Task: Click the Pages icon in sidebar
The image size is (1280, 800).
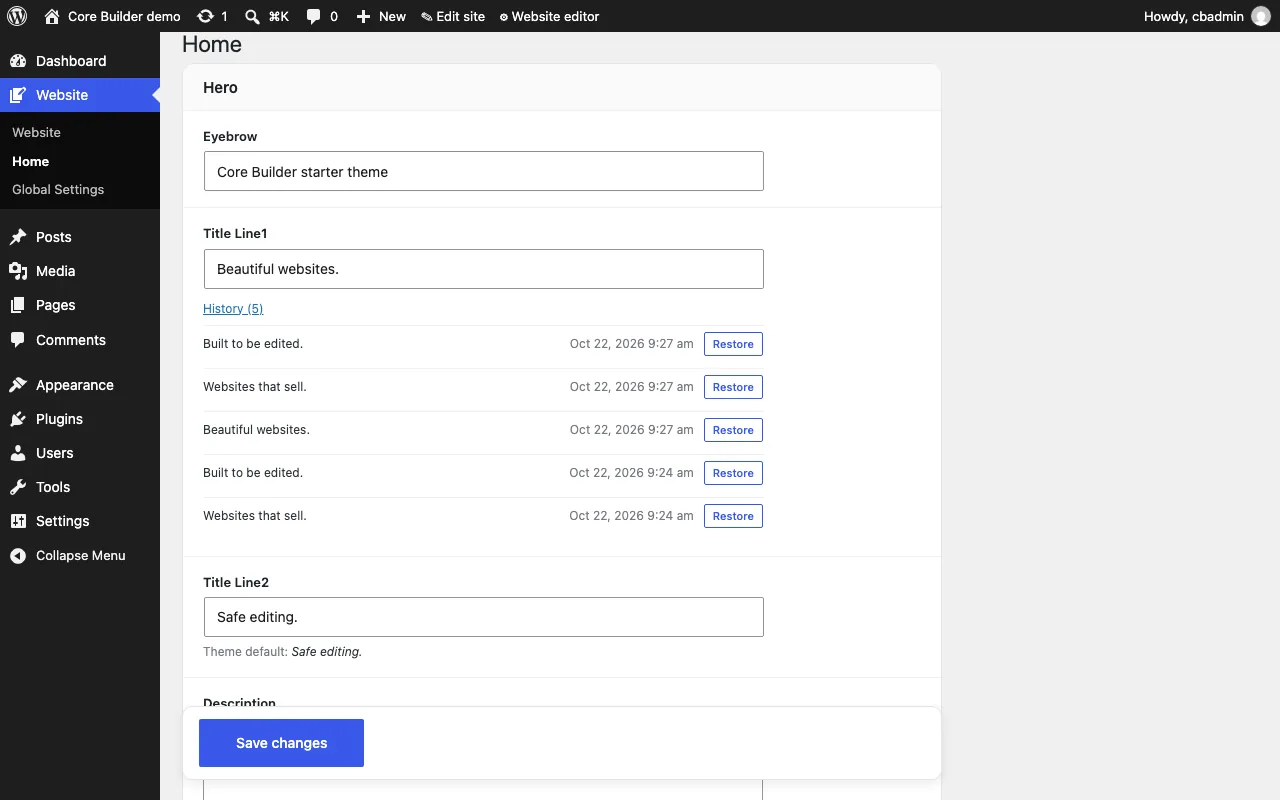Action: coord(18,305)
